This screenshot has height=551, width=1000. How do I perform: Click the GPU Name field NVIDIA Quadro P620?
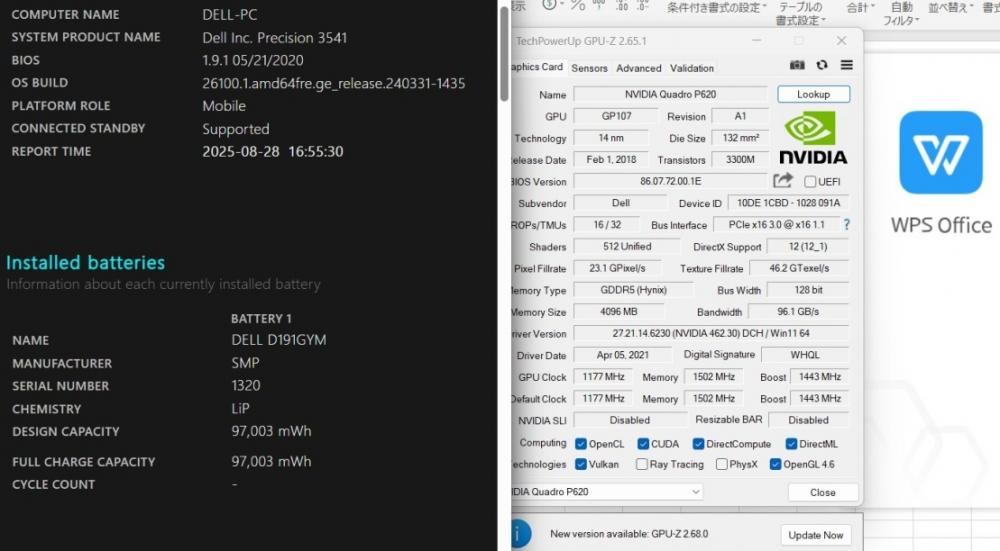pos(670,94)
